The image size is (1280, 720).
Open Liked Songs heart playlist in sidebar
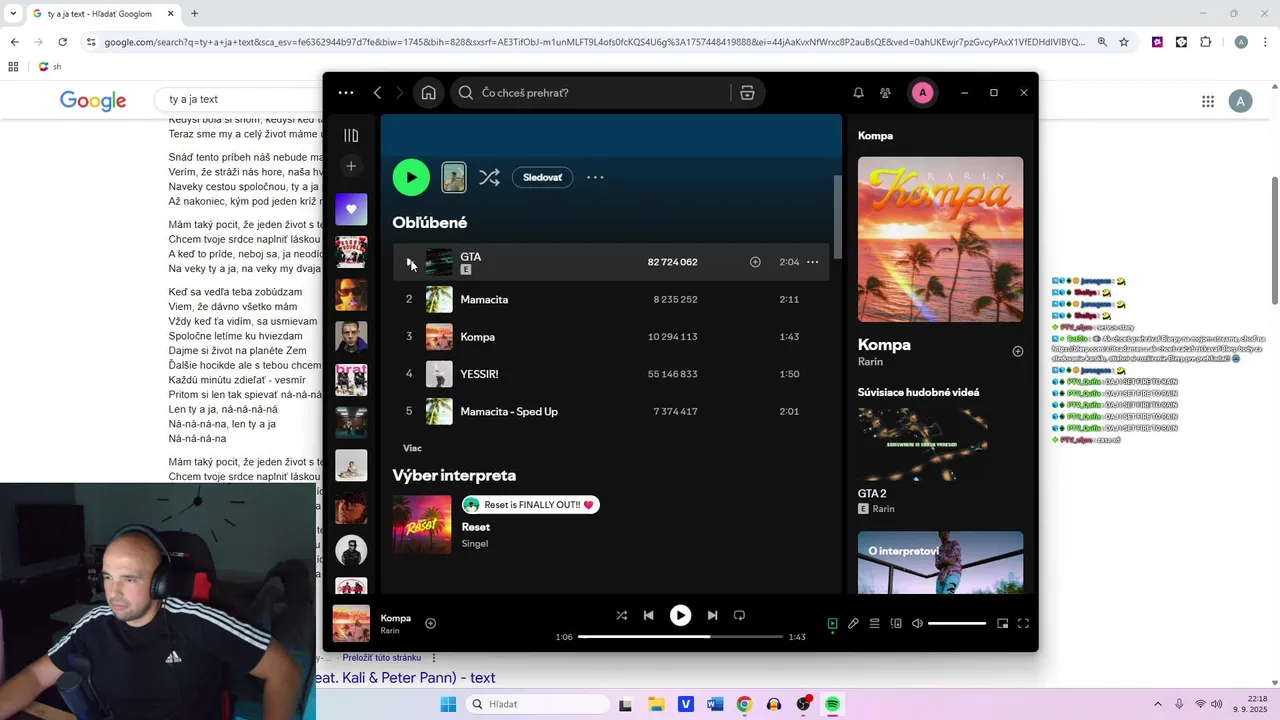(x=351, y=209)
